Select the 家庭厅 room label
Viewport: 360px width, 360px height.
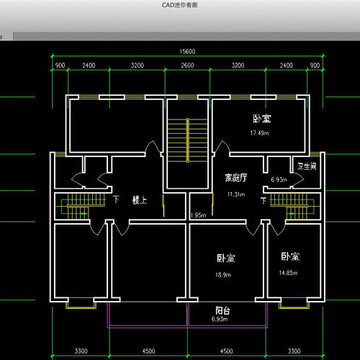coord(236,178)
